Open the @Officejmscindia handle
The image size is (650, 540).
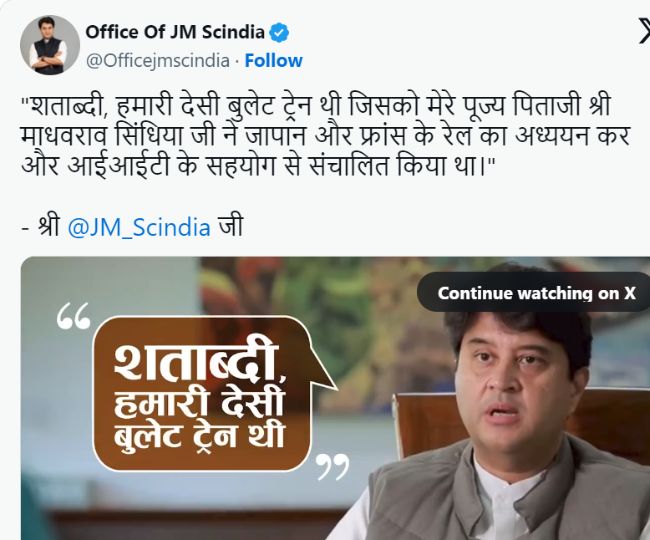pos(158,61)
